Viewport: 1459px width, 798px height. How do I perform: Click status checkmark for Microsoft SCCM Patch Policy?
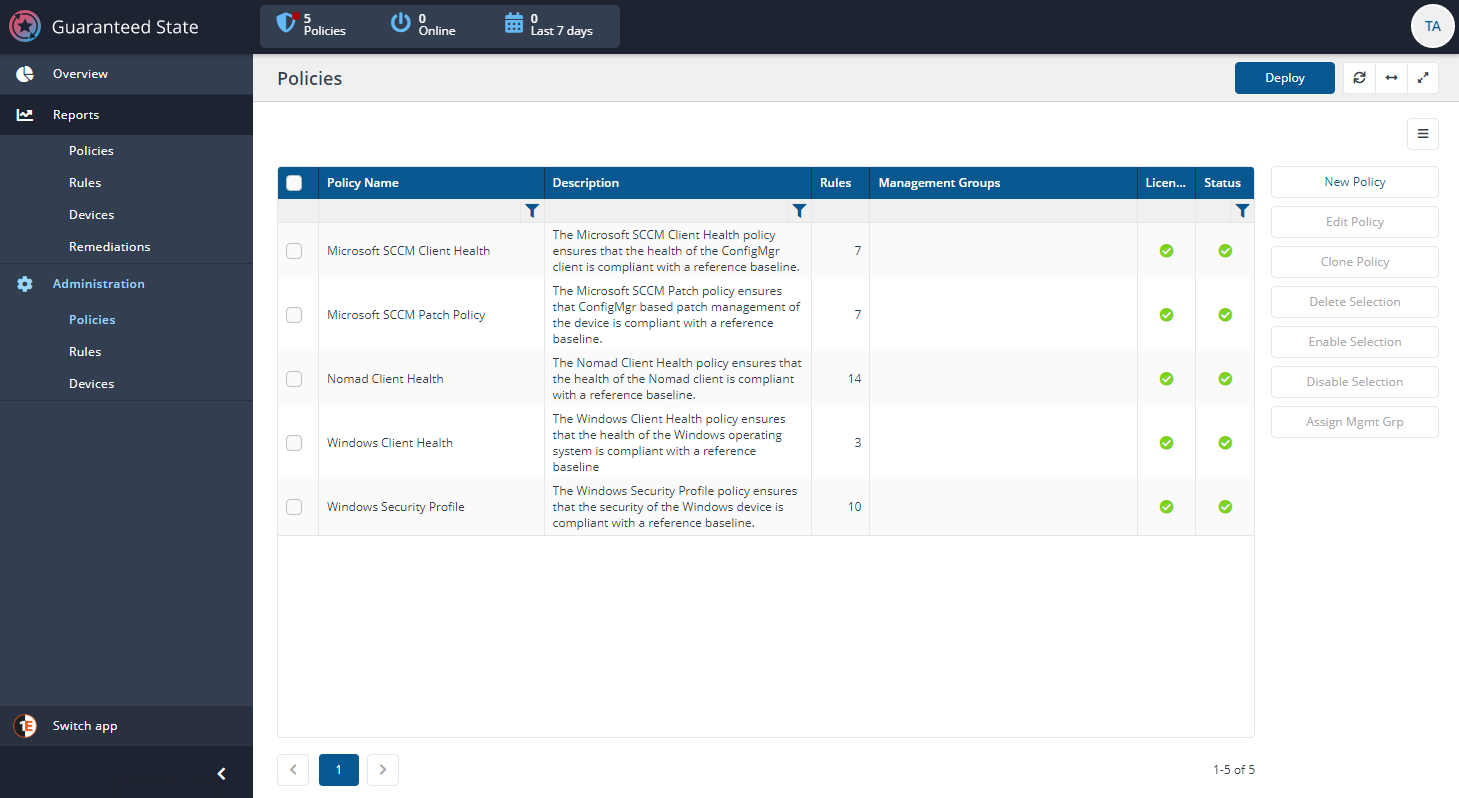tap(1225, 315)
